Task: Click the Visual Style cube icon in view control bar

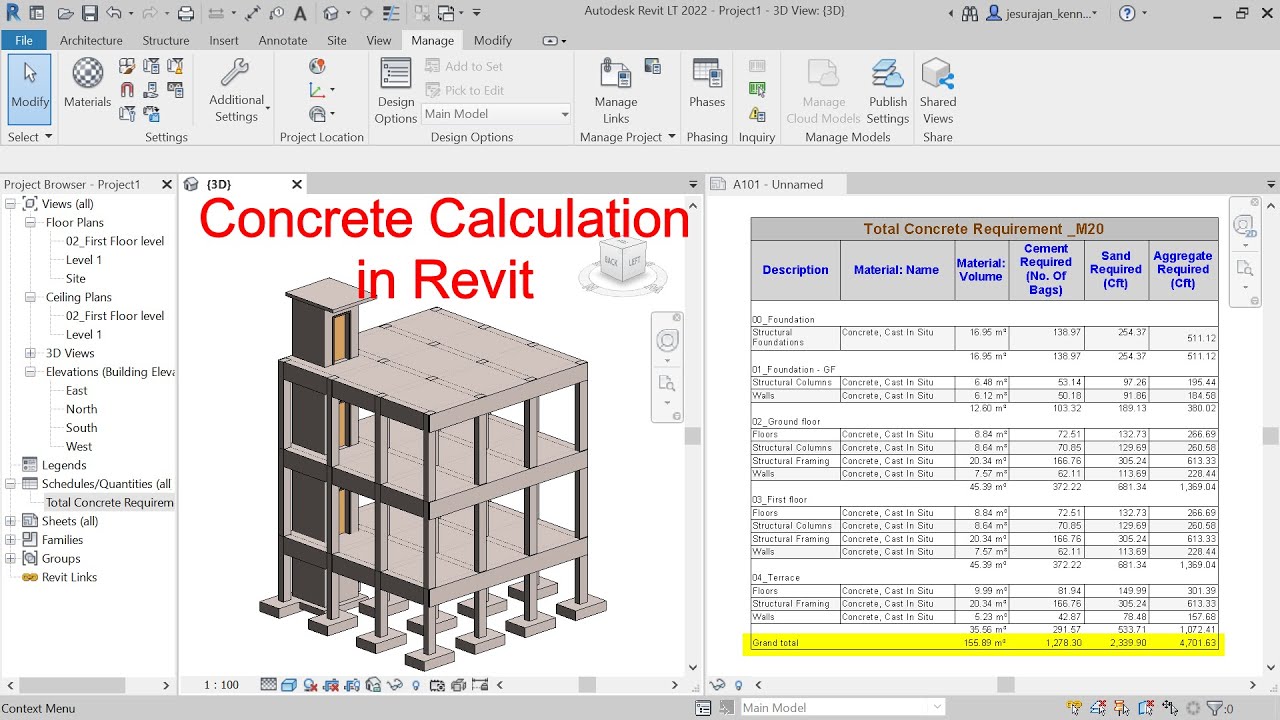Action: click(x=289, y=685)
